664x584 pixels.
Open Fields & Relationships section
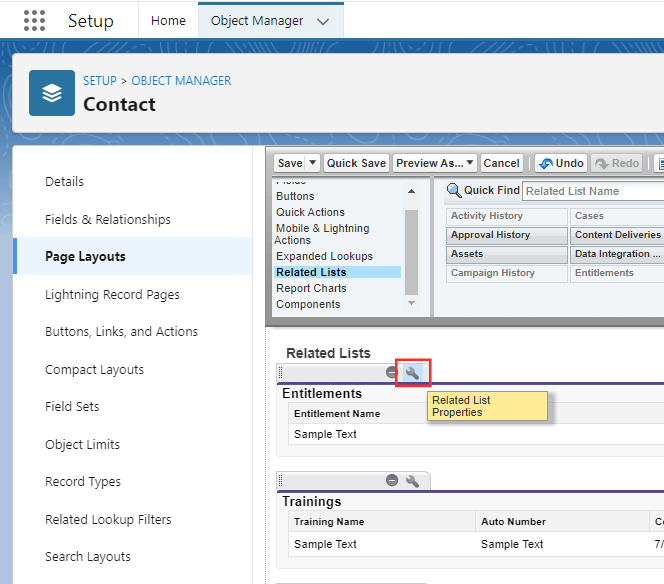108,219
